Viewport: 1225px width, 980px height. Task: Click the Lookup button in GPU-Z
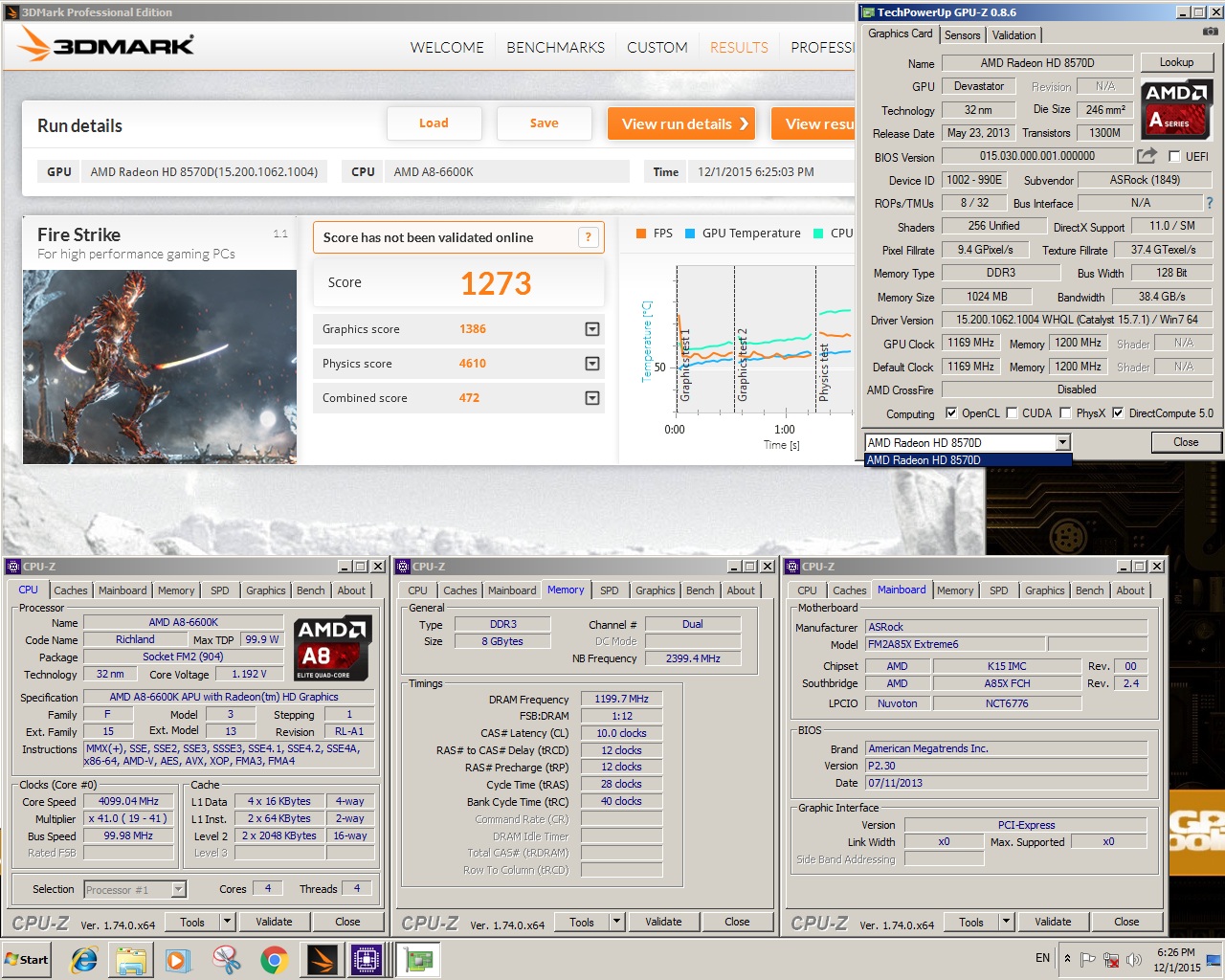click(1176, 62)
